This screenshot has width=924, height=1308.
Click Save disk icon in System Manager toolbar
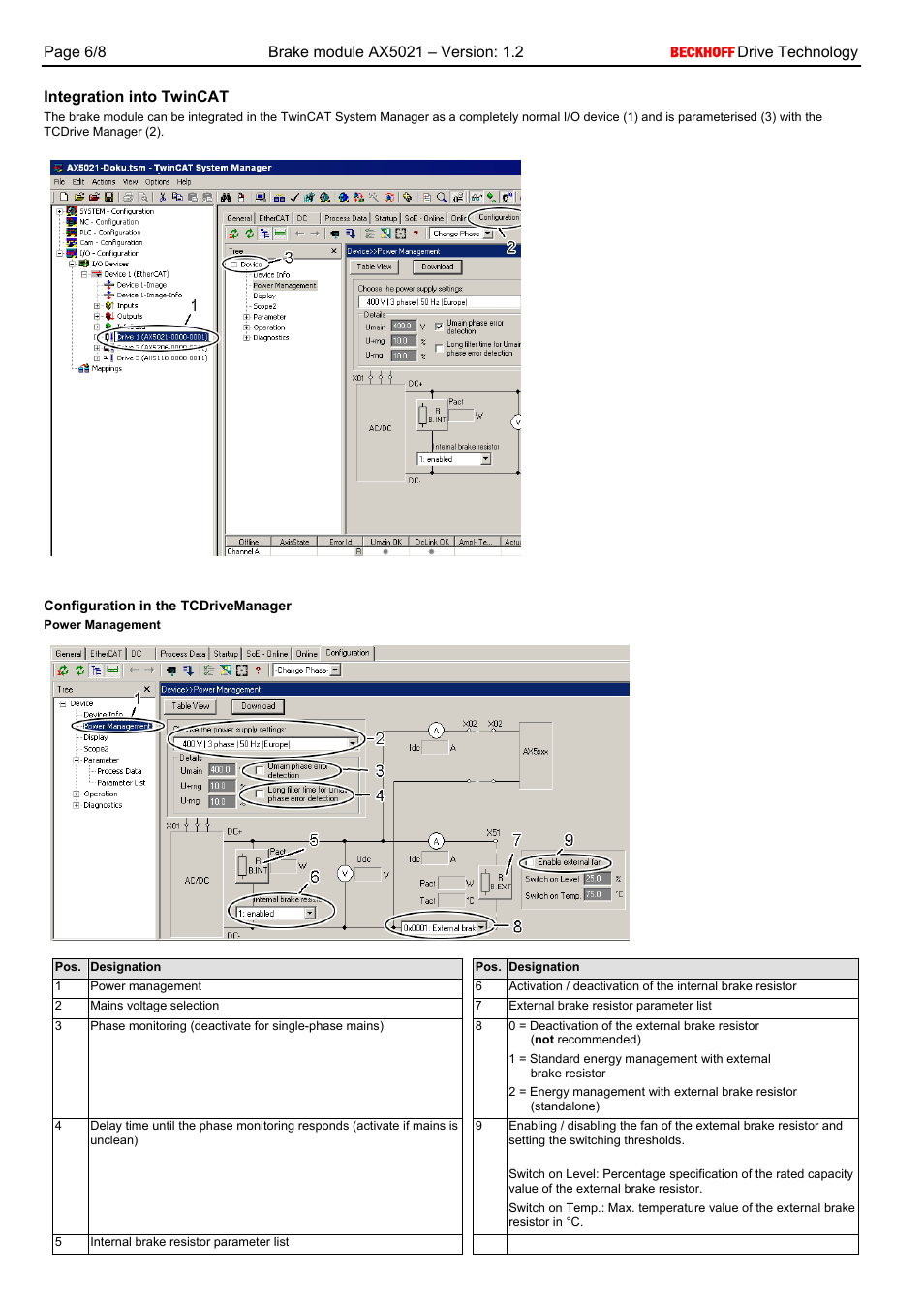108,197
